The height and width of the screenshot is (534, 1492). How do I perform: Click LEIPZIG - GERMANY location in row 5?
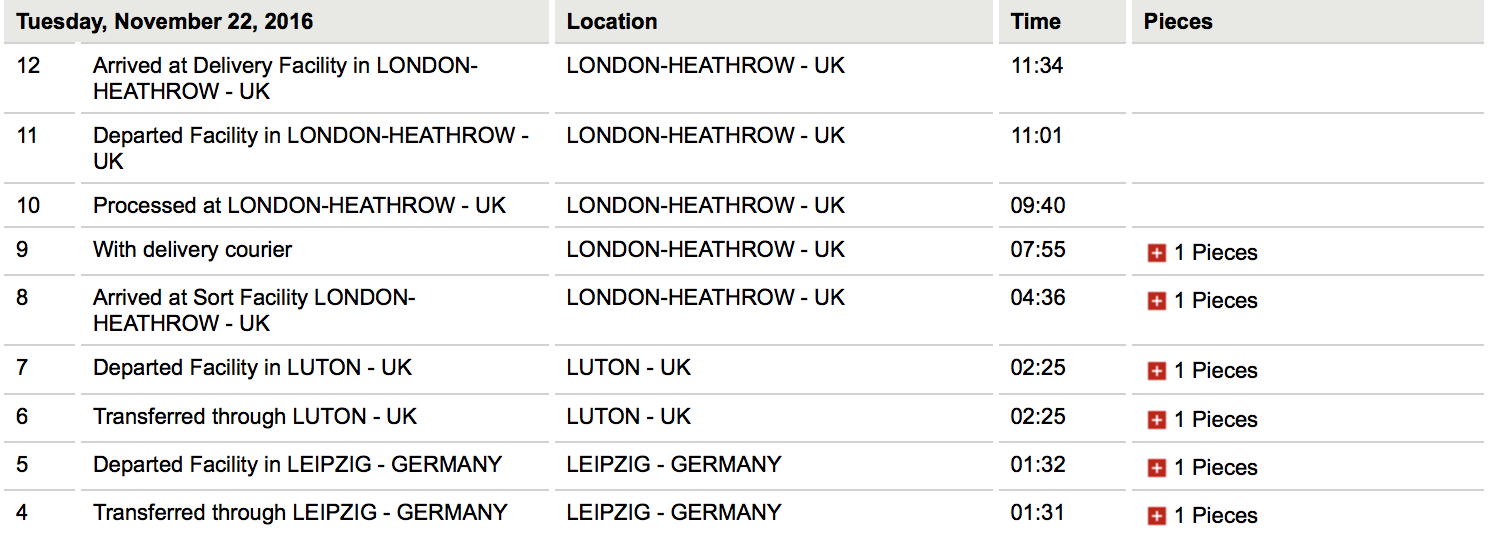(x=673, y=465)
